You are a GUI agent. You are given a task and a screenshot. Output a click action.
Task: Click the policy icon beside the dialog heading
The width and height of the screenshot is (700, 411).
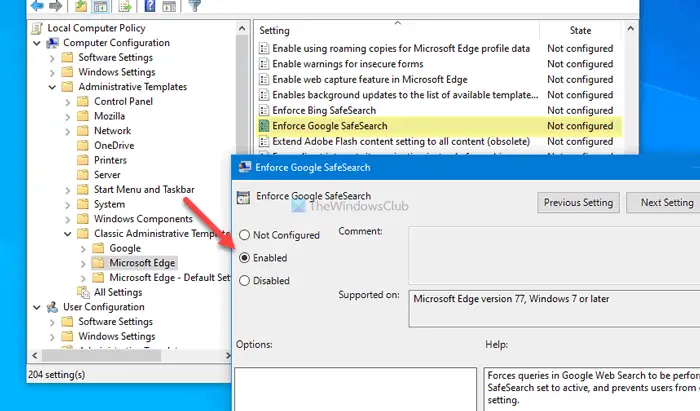pos(243,197)
